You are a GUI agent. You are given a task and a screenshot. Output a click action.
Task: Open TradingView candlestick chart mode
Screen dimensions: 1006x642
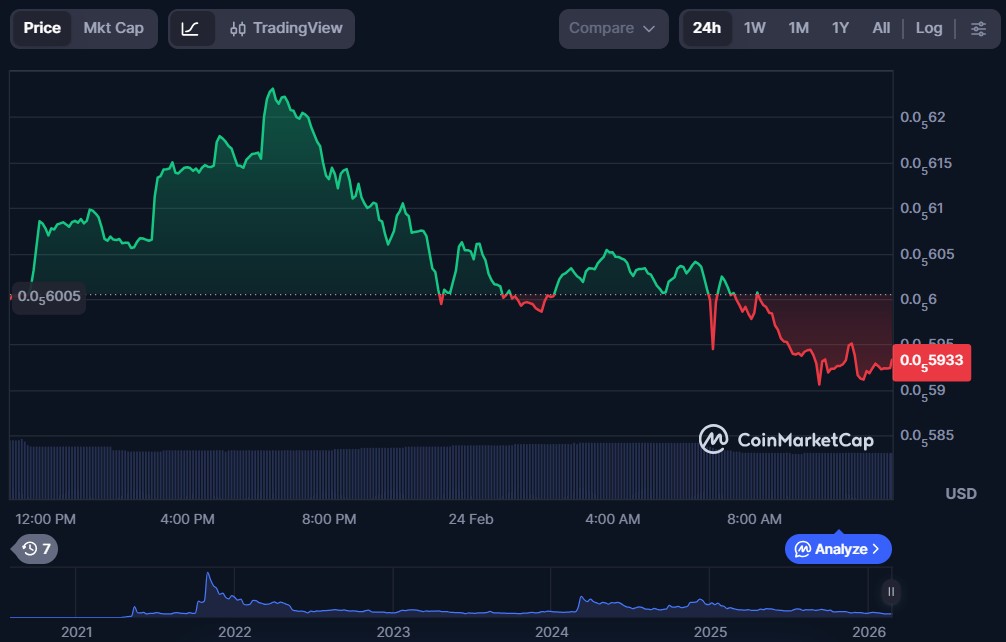tap(286, 29)
